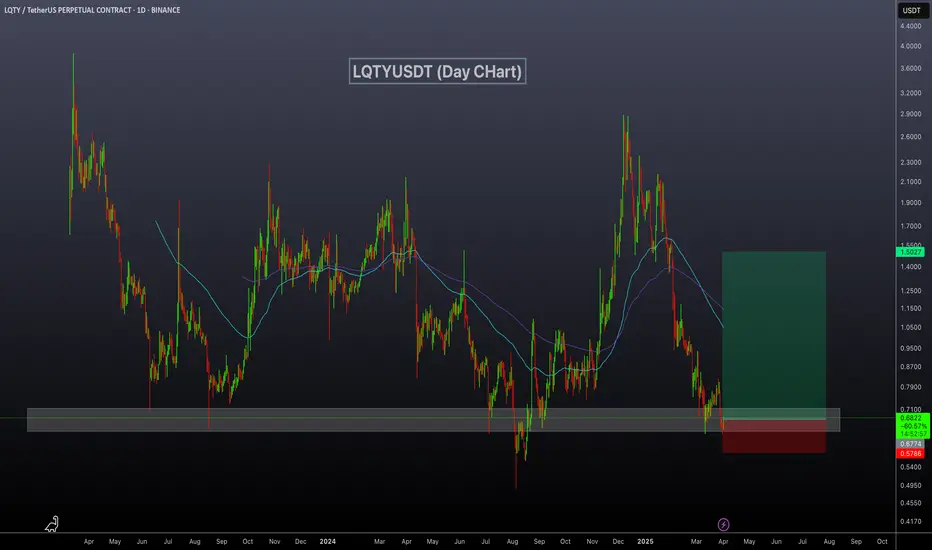This screenshot has width=932, height=550.
Task: Click the Aug 2025 label on time axis
Action: (x=829, y=542)
